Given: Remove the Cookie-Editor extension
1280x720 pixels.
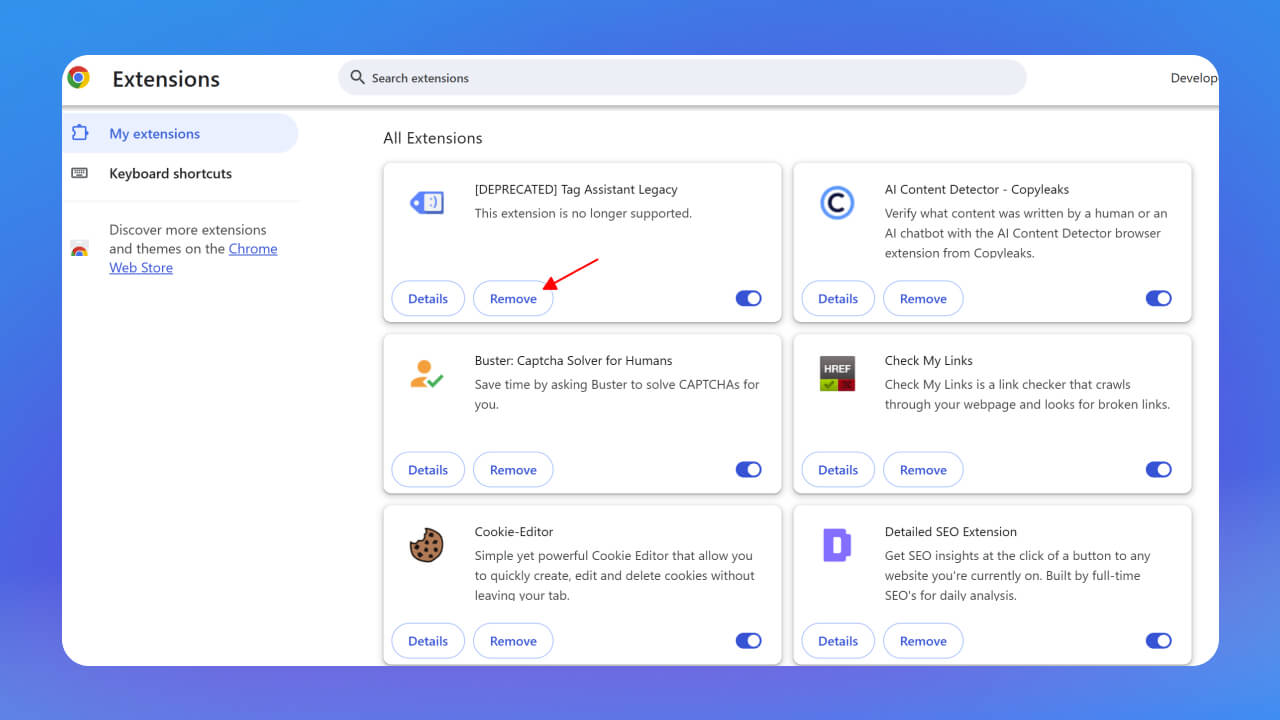Looking at the screenshot, I should pos(513,640).
